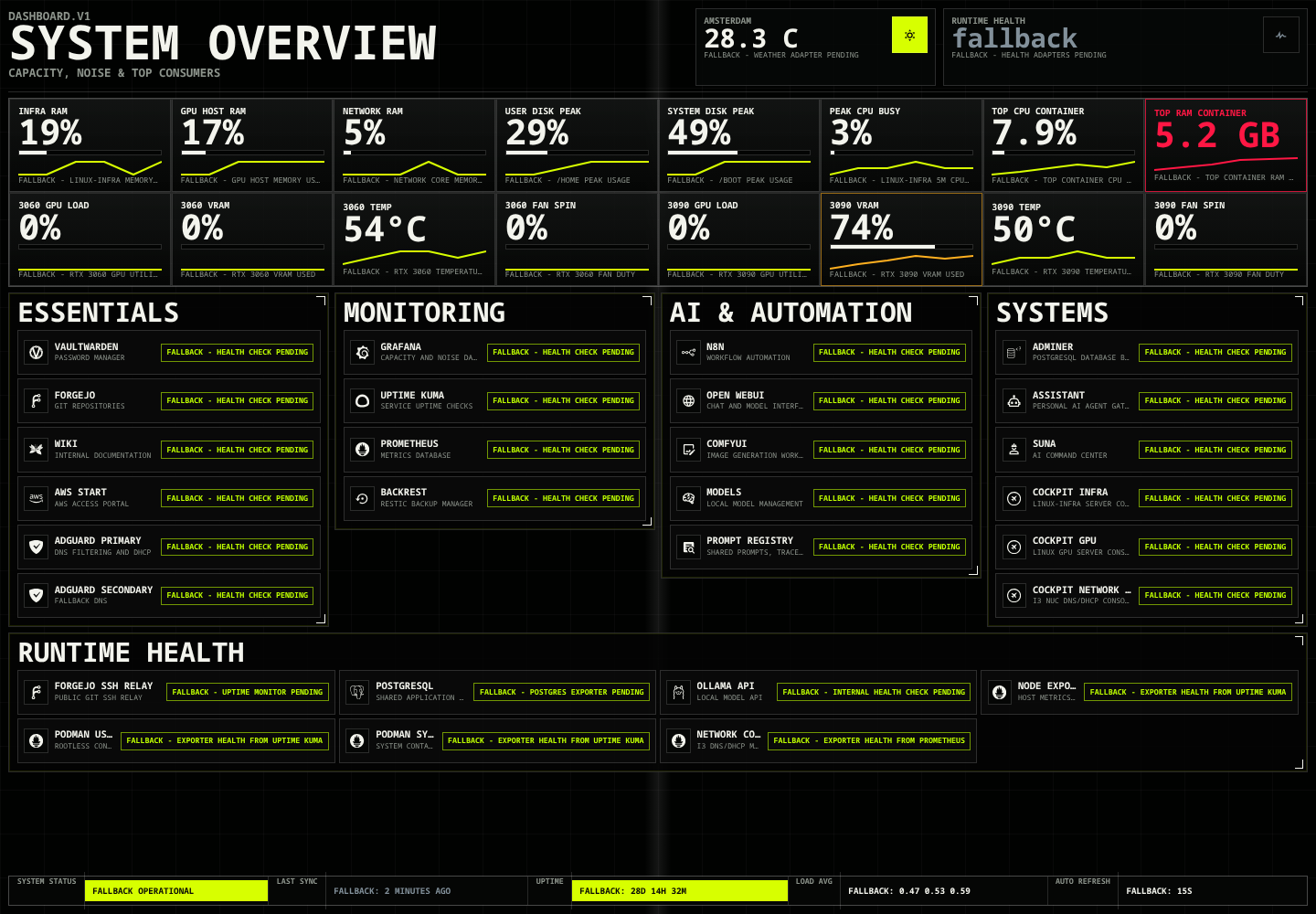Viewport: 1316px width, 914px height.
Task: Click the AdGuard Secondary shield icon
Action: click(x=37, y=595)
